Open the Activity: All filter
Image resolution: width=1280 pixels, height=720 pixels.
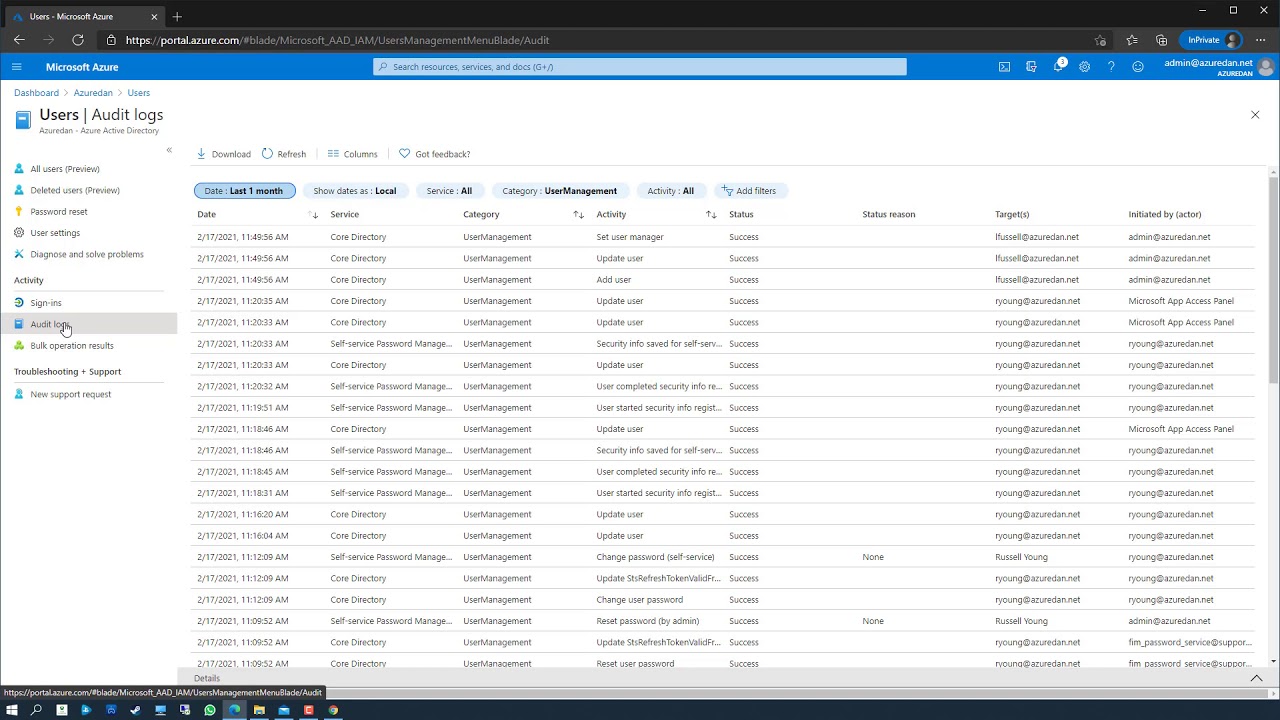click(x=670, y=191)
